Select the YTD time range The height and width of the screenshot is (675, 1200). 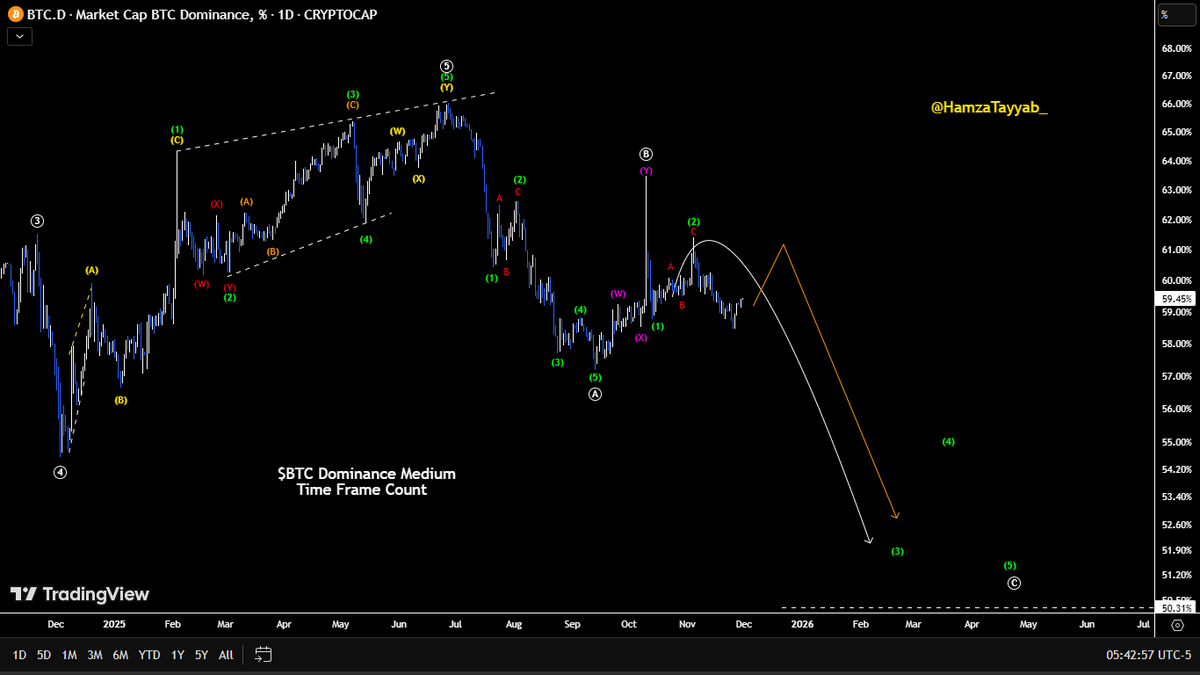point(149,655)
